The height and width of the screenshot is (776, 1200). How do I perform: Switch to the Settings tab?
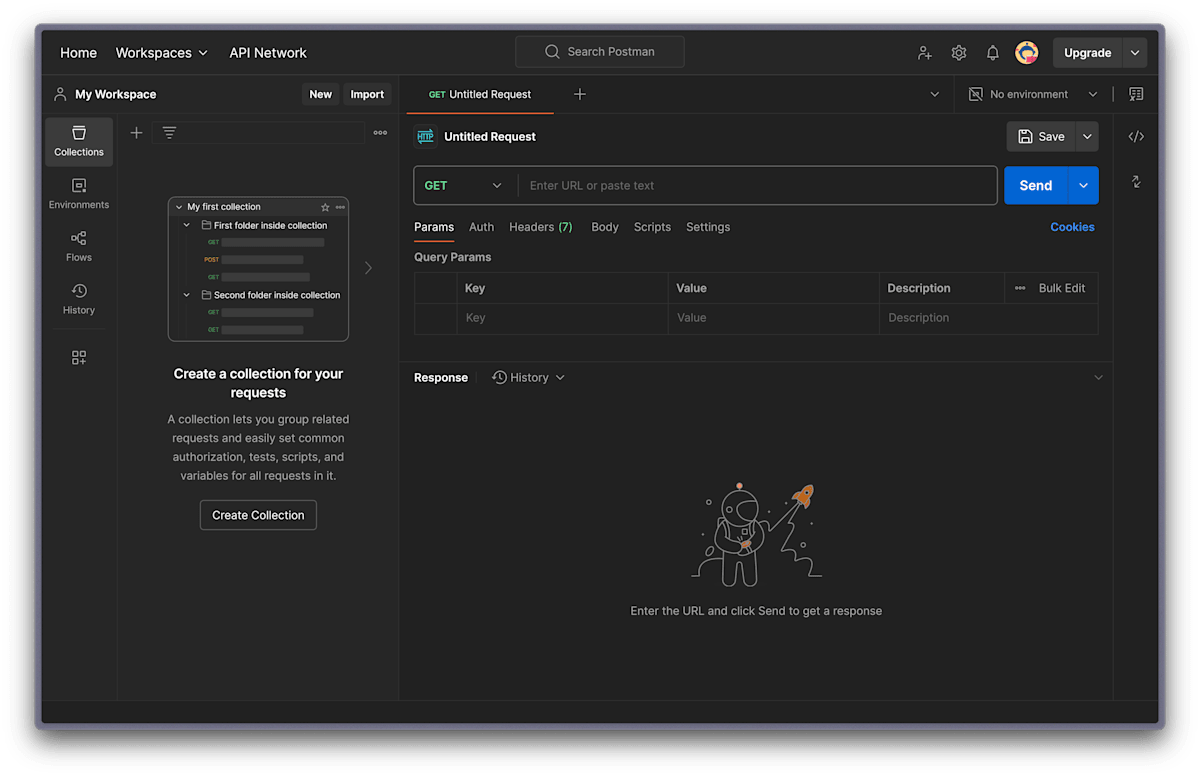[x=708, y=227]
